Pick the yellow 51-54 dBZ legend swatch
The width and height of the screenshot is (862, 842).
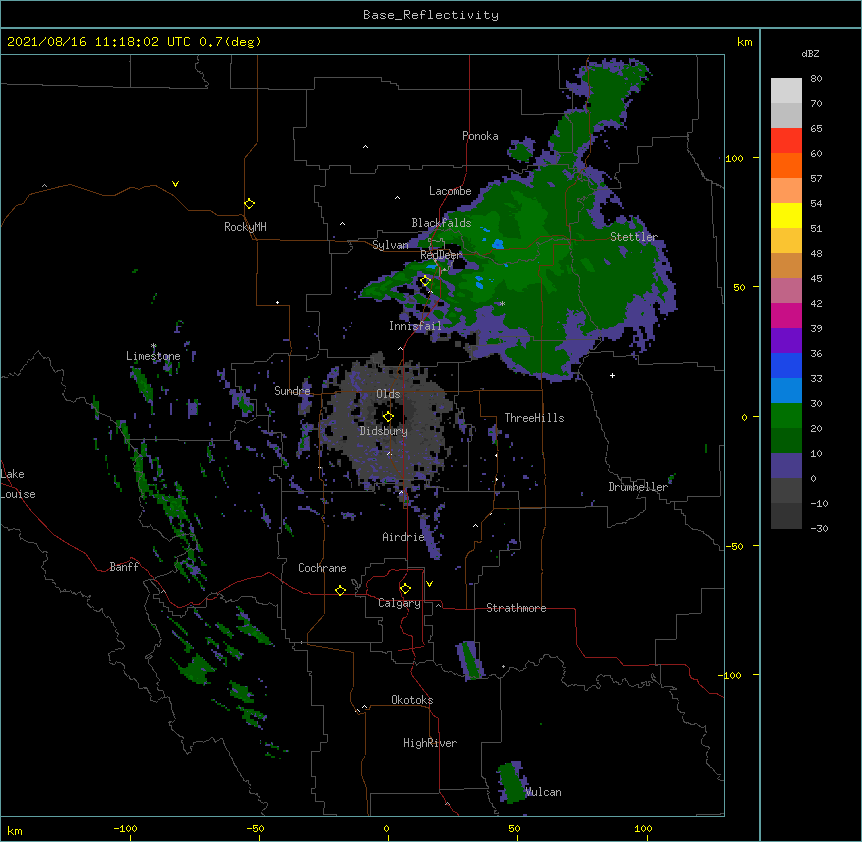[x=786, y=215]
